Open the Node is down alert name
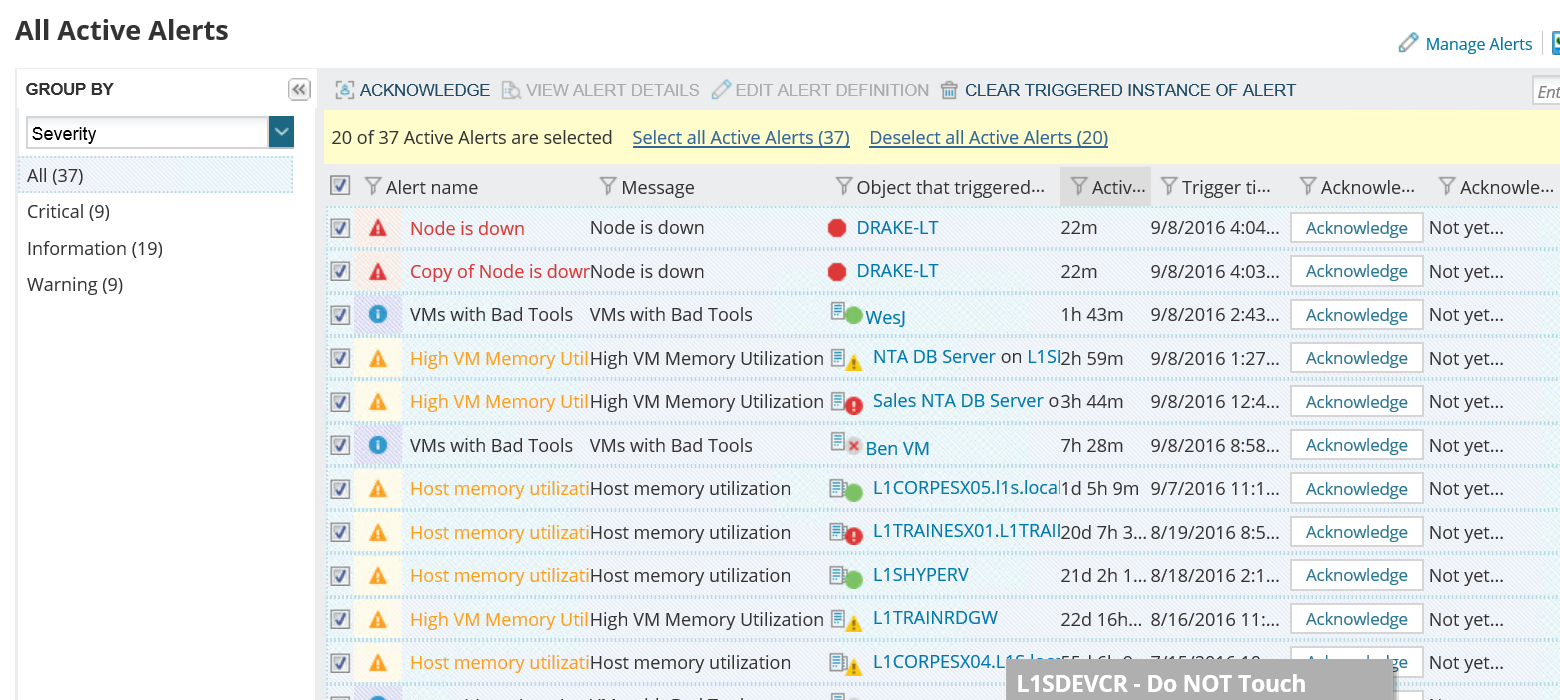Screen dimensions: 1560x700 point(467,228)
